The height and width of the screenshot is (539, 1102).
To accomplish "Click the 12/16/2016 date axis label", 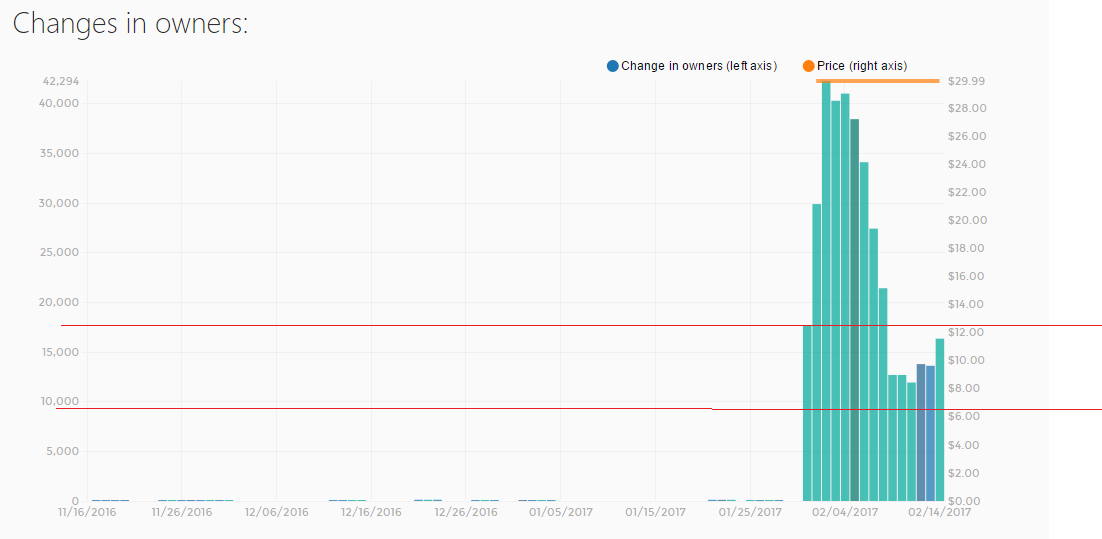I will click(x=371, y=512).
